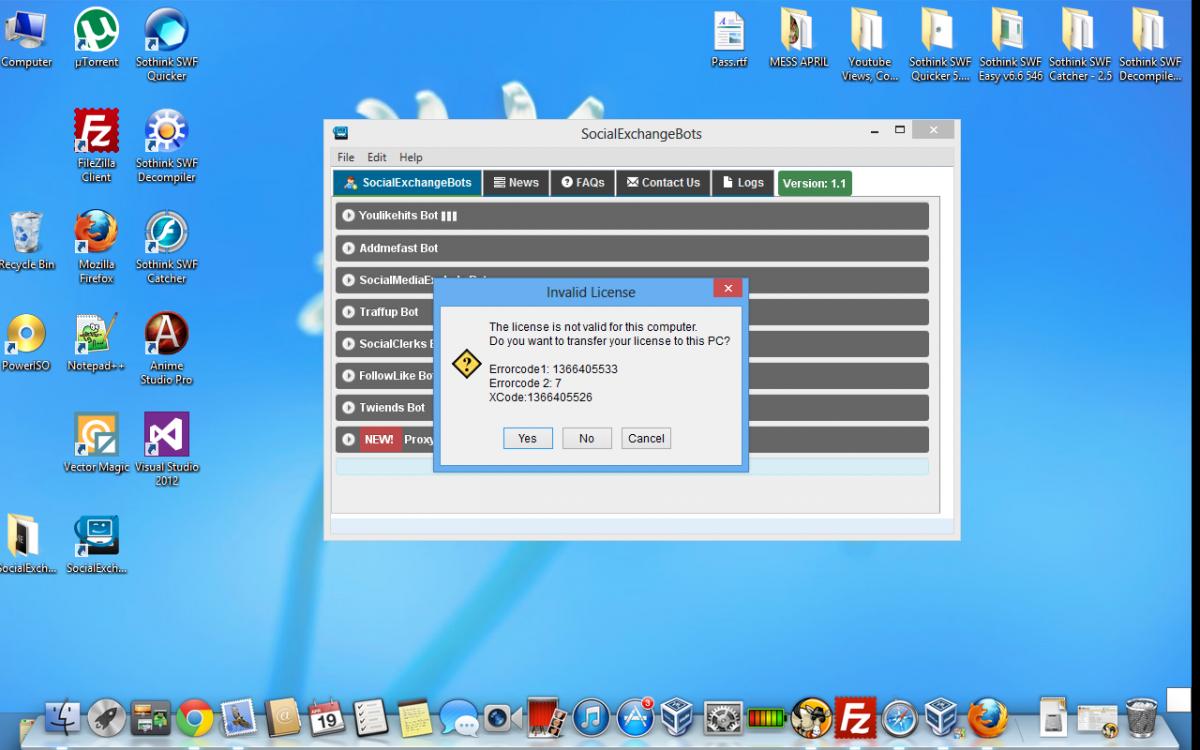This screenshot has width=1200, height=750.
Task: Select the SocialExch... folder on desktop
Action: pos(27,545)
